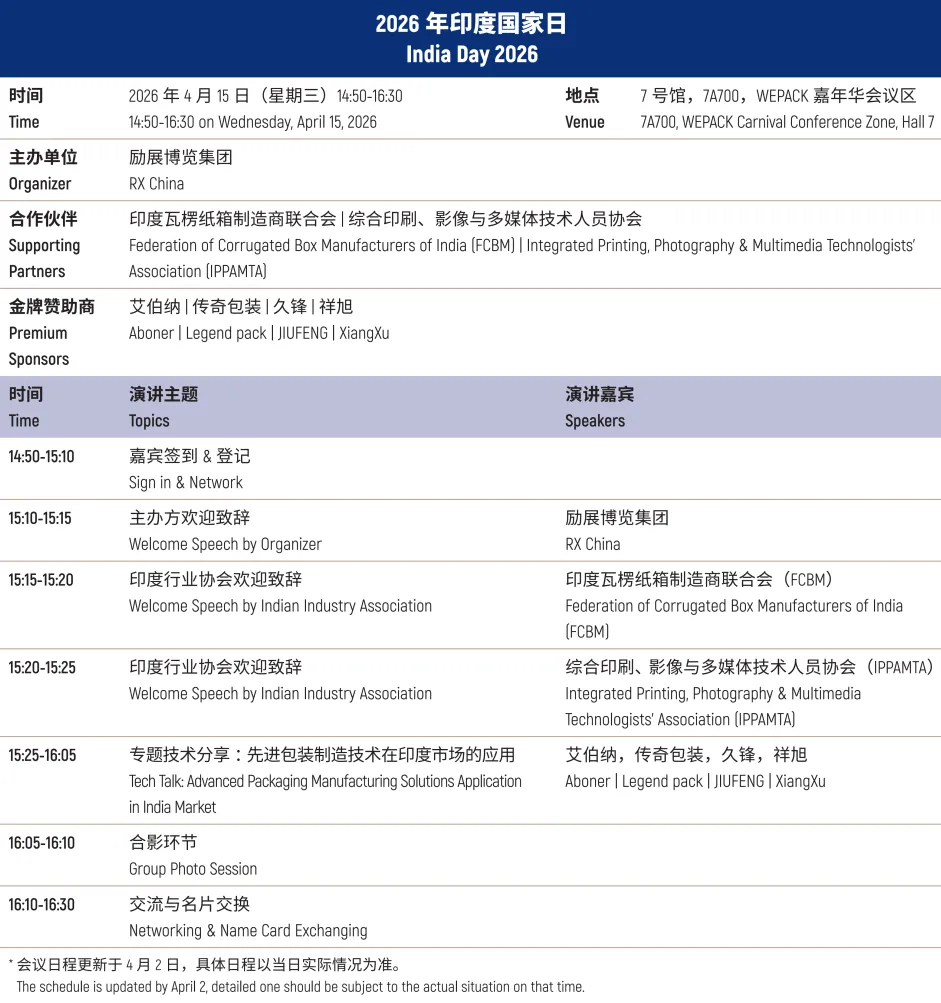Click 'Sign in & Network'
This screenshot has height=1003, width=941.
[x=186, y=483]
